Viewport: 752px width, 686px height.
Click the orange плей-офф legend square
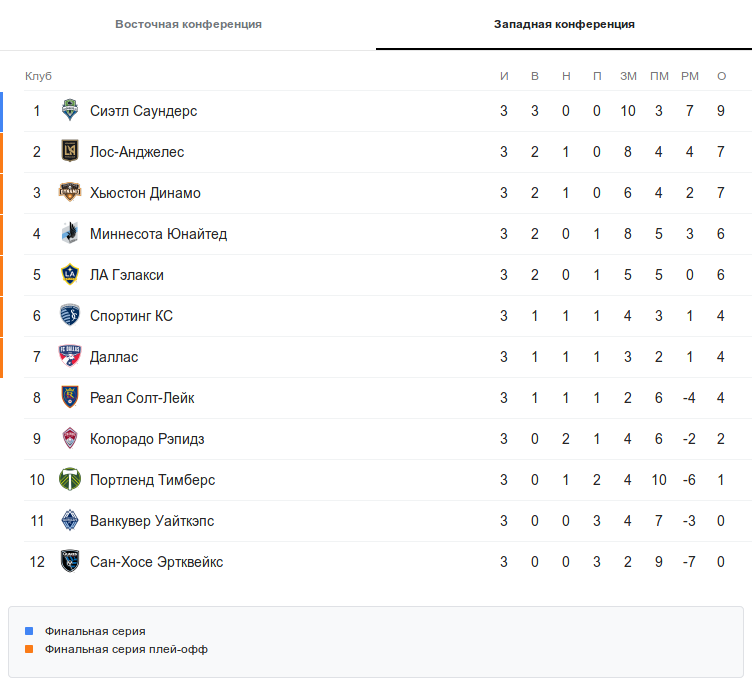29,649
